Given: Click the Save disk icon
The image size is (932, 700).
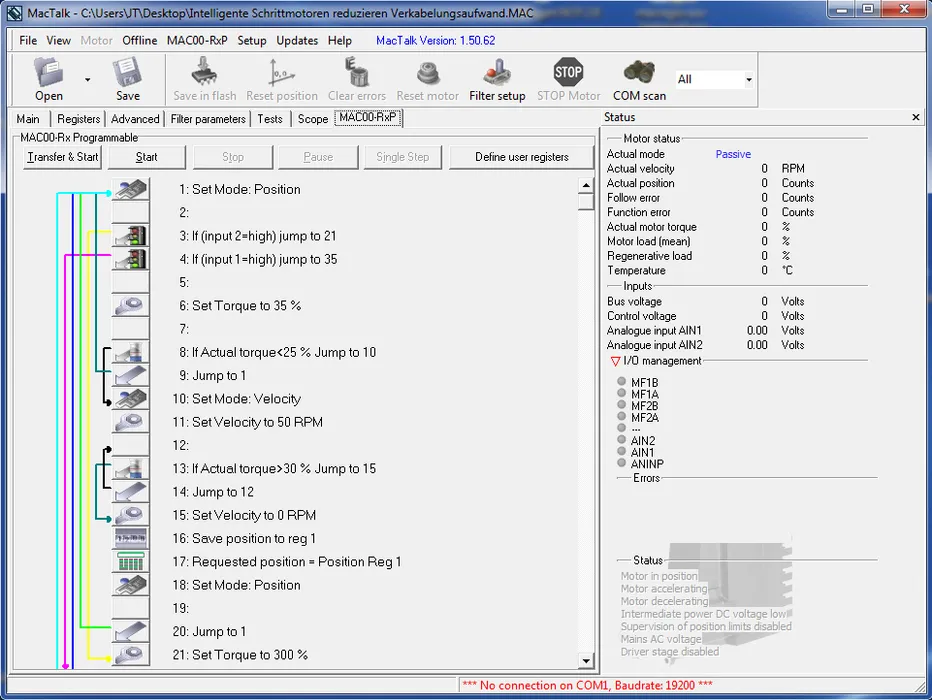Looking at the screenshot, I should [128, 73].
